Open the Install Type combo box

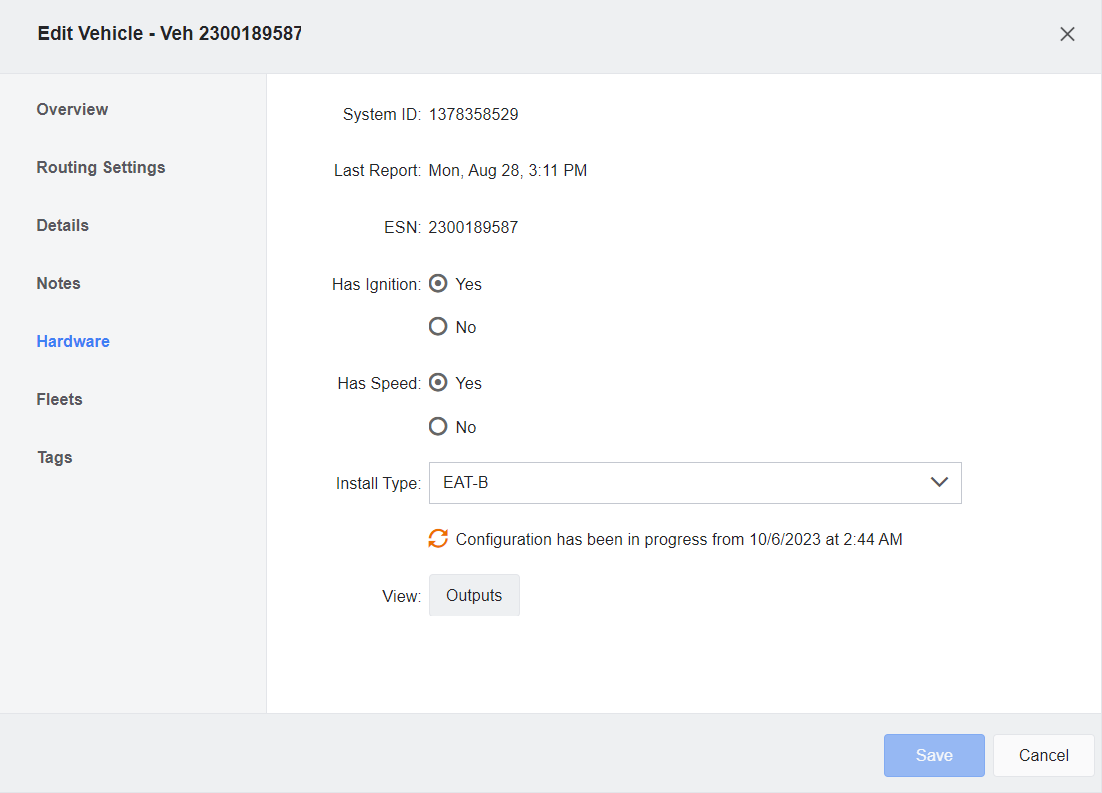coord(695,482)
